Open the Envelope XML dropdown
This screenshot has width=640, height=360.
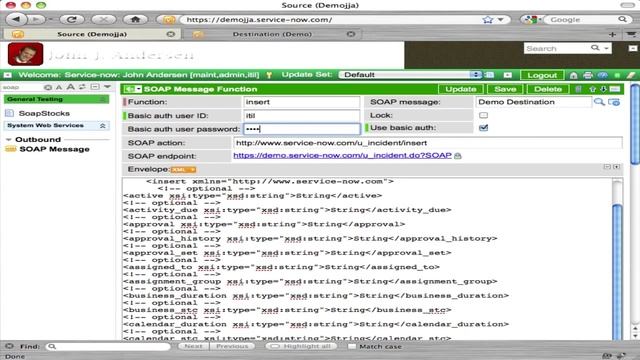[183, 169]
